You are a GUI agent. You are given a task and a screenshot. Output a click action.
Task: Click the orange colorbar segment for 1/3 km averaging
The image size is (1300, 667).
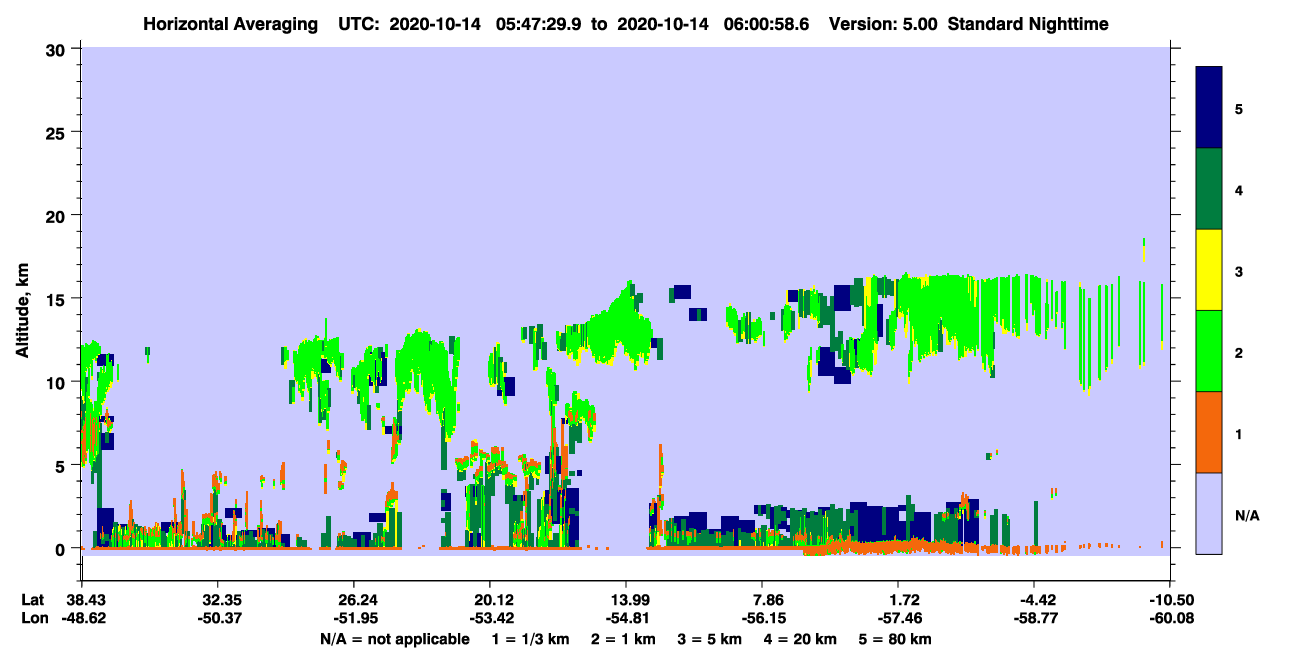(1209, 432)
